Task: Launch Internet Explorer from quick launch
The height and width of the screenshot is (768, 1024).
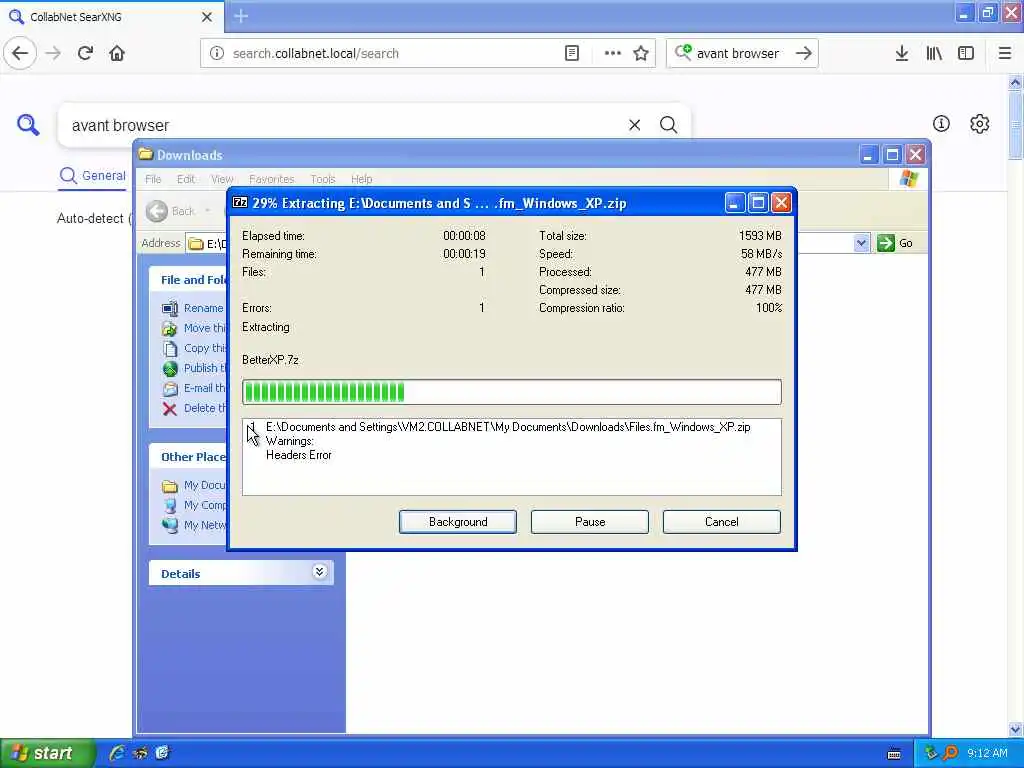Action: coord(117,753)
